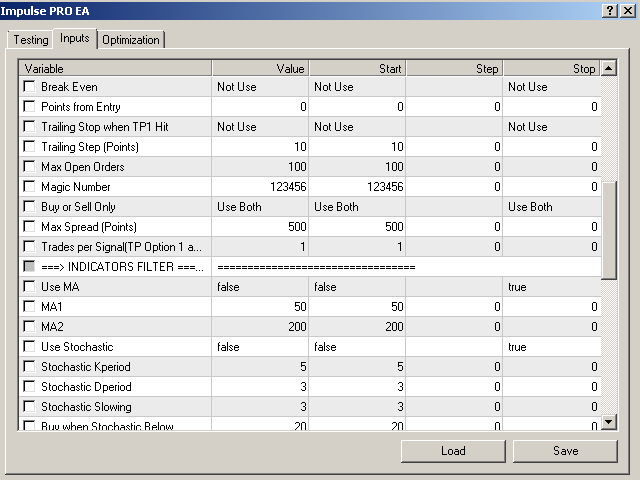Enable Max Open Orders optimization checkbox

[x=29, y=167]
